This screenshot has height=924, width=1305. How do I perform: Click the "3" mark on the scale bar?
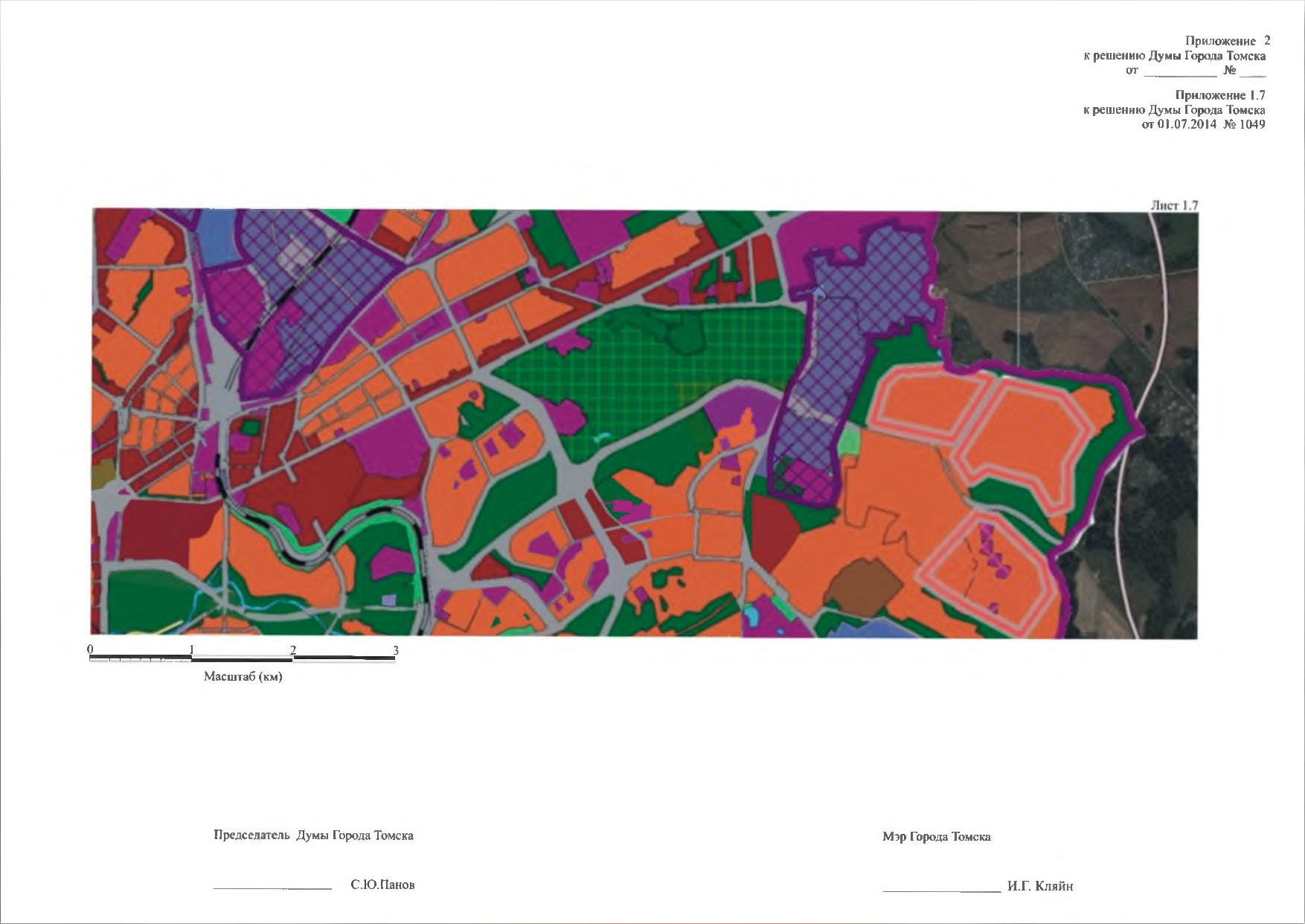pos(396,650)
